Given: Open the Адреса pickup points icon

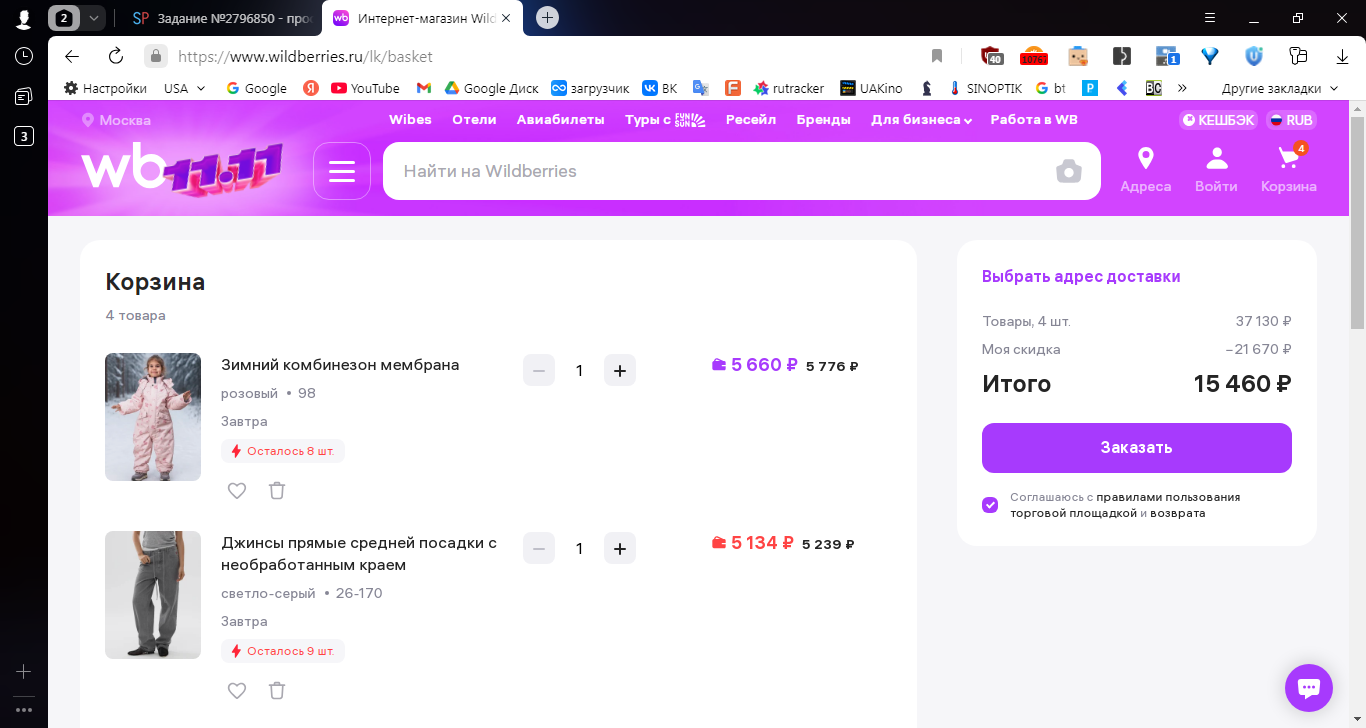Looking at the screenshot, I should [1145, 170].
